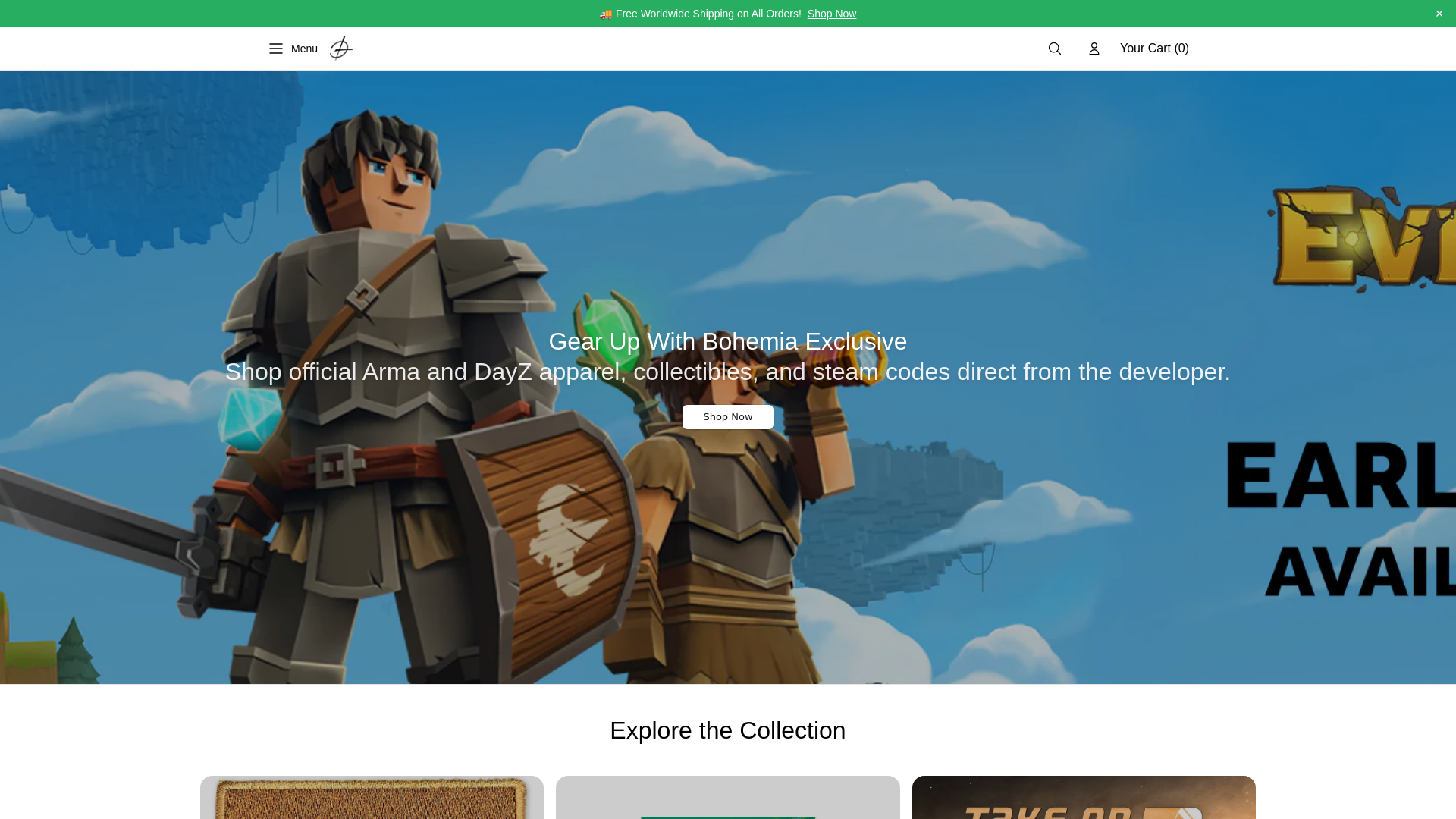This screenshot has width=1456, height=819.
Task: Click the Explore the Collection heading
Action: point(728,730)
